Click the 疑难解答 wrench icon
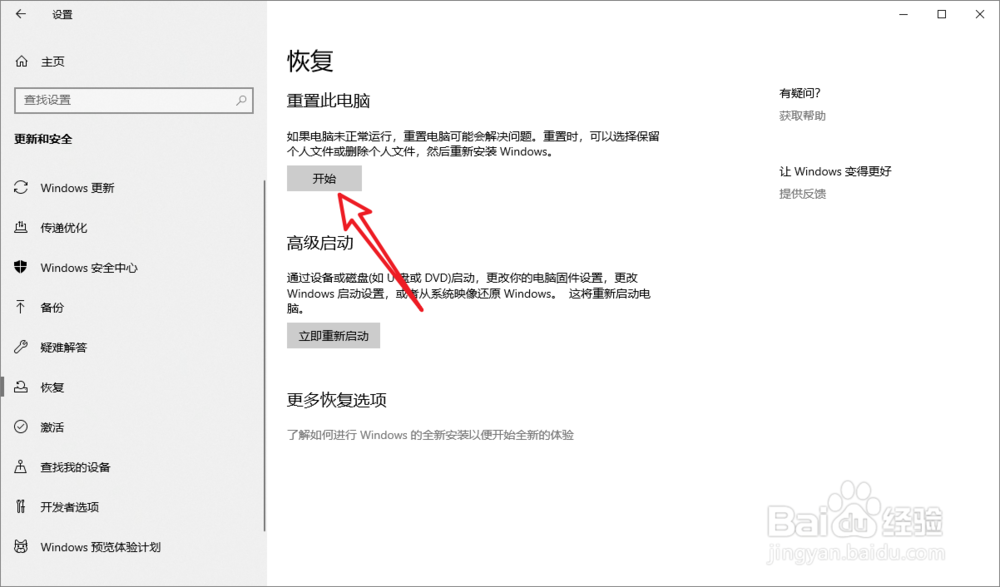Image resolution: width=1000 pixels, height=587 pixels. click(x=21, y=347)
